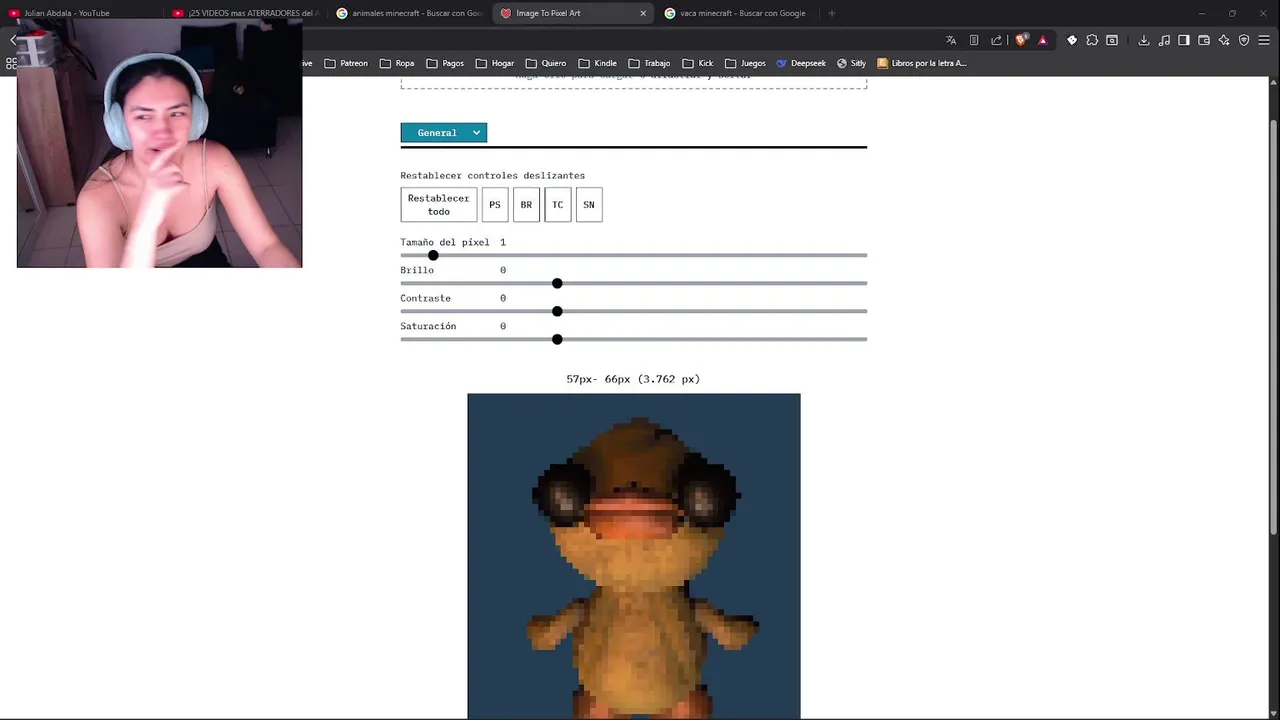Click the SN reset button

[589, 205]
